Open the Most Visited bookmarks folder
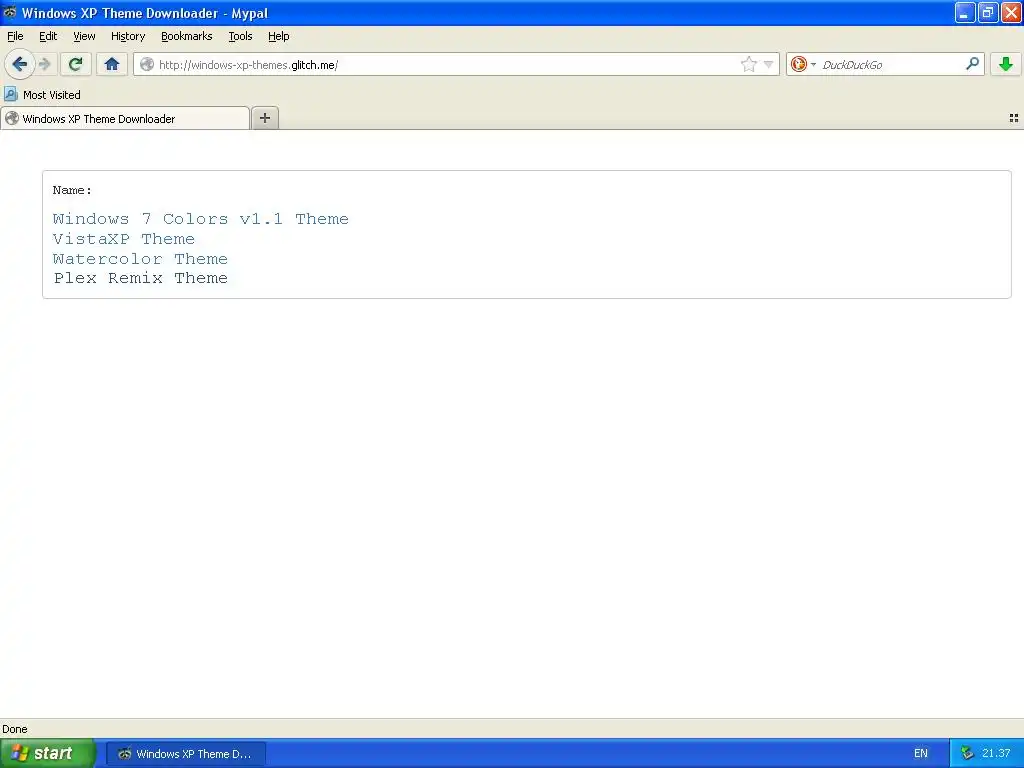 point(42,95)
